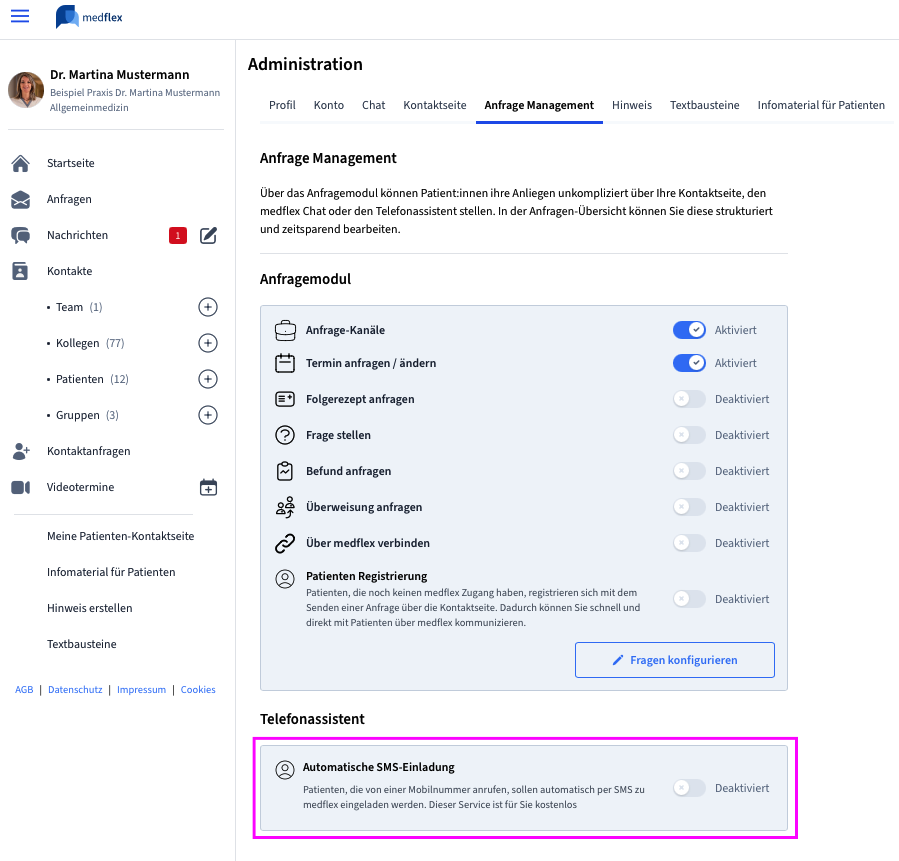Add a new Kollegen contact with plus icon
899x861 pixels.
point(208,343)
